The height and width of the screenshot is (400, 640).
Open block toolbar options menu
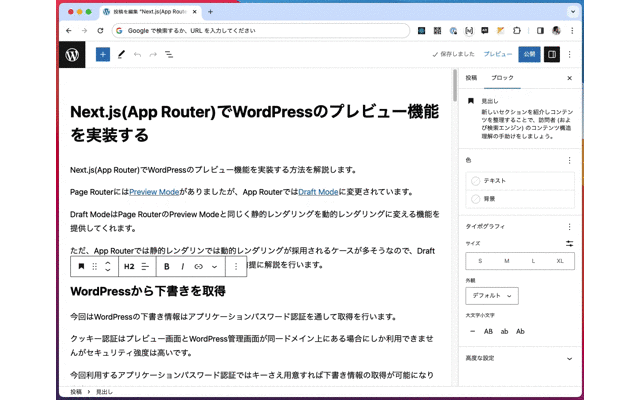click(236, 267)
